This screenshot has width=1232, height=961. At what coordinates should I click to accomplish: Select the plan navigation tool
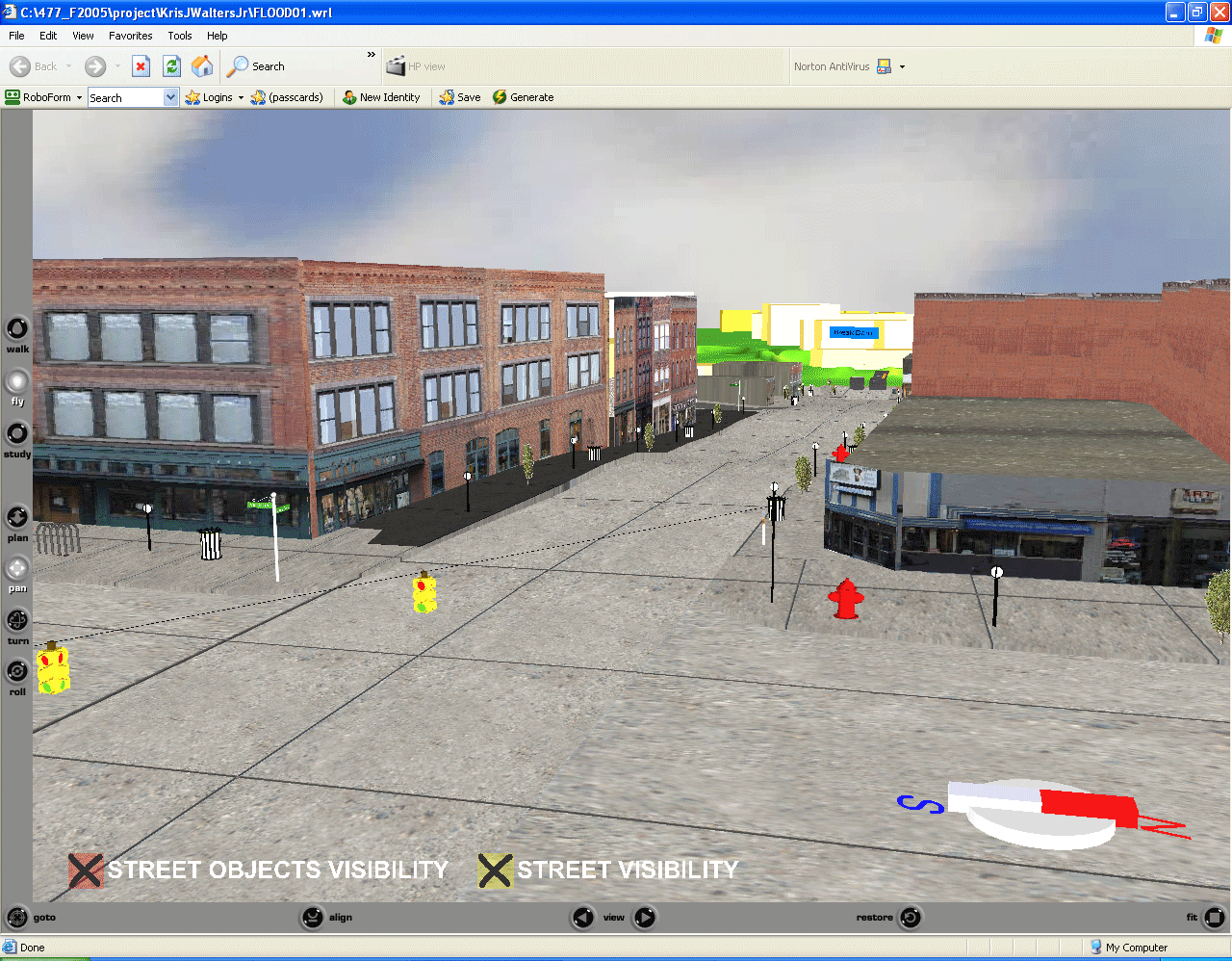(17, 518)
